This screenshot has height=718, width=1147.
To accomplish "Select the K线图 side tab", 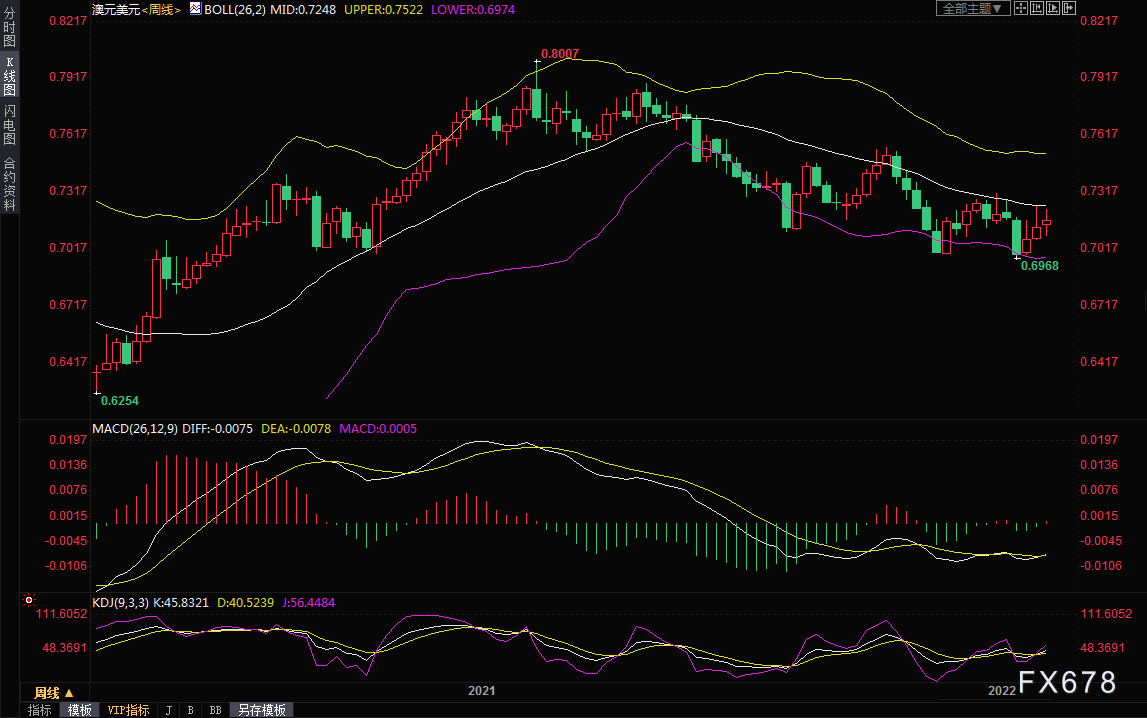I will pos(10,76).
